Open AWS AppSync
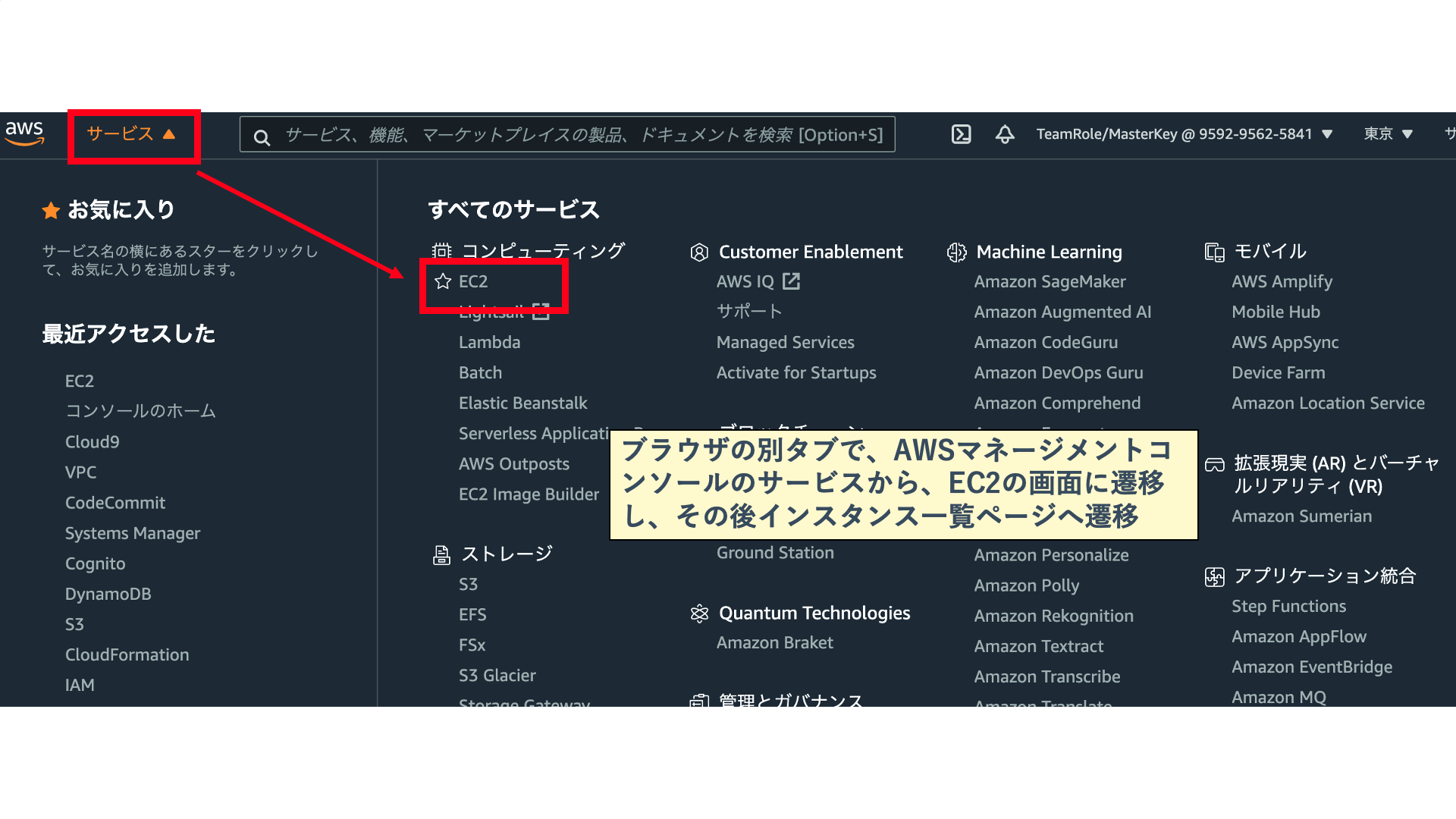The width and height of the screenshot is (1456, 819). tap(1285, 342)
